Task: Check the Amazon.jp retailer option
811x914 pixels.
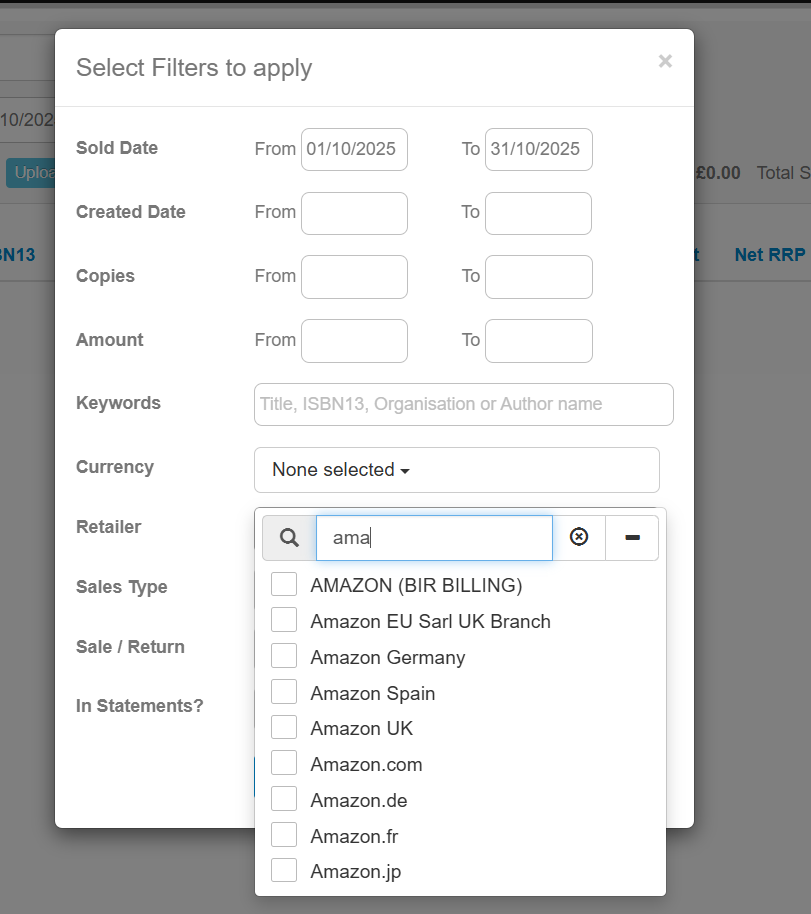Action: click(284, 871)
